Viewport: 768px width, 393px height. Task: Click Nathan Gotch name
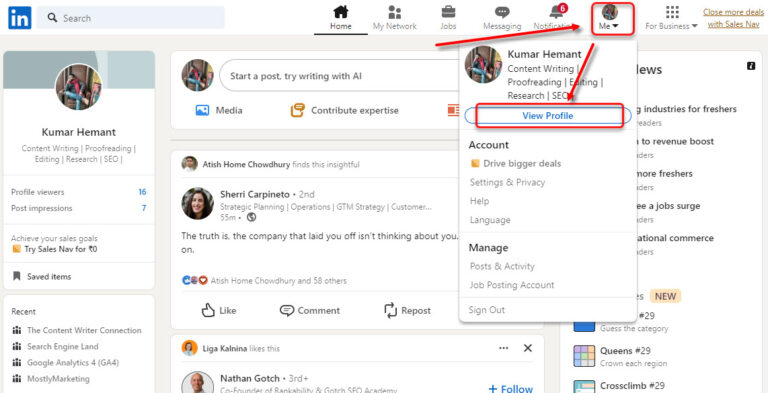pyautogui.click(x=250, y=378)
